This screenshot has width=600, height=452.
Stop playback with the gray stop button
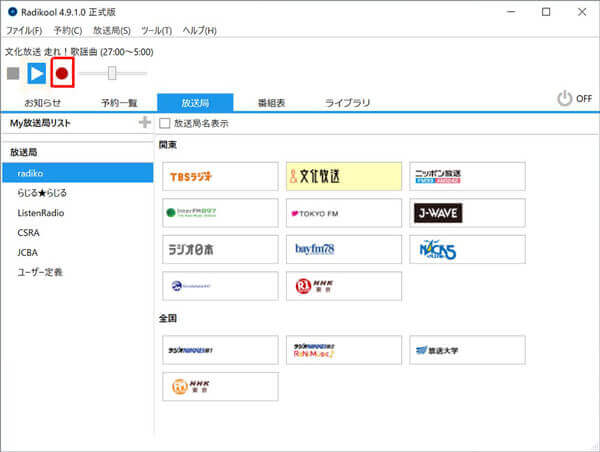pyautogui.click(x=13, y=73)
